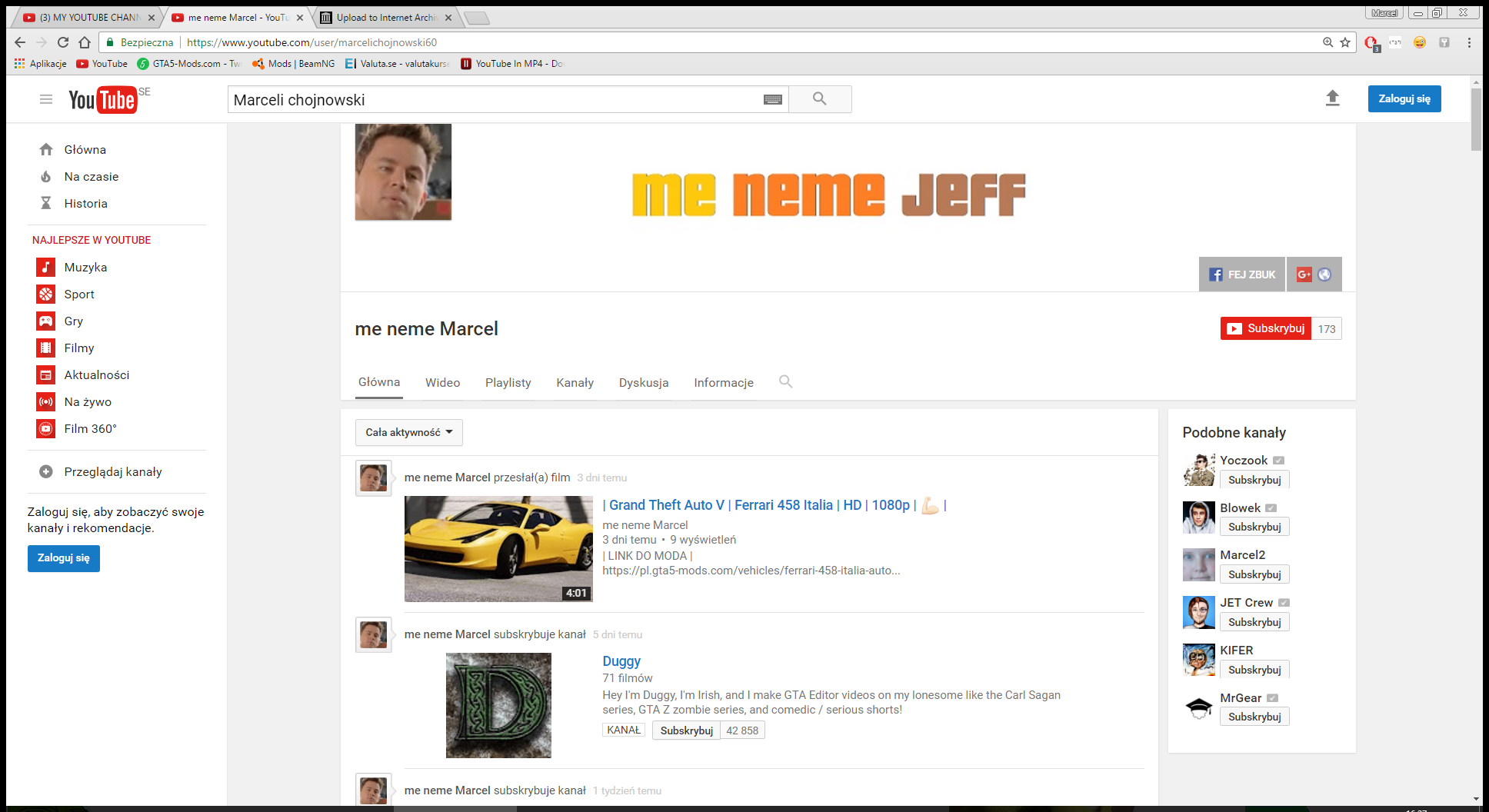This screenshot has height=812, width=1489.
Task: Open YouTube In MP4 bookmark
Action: point(512,64)
